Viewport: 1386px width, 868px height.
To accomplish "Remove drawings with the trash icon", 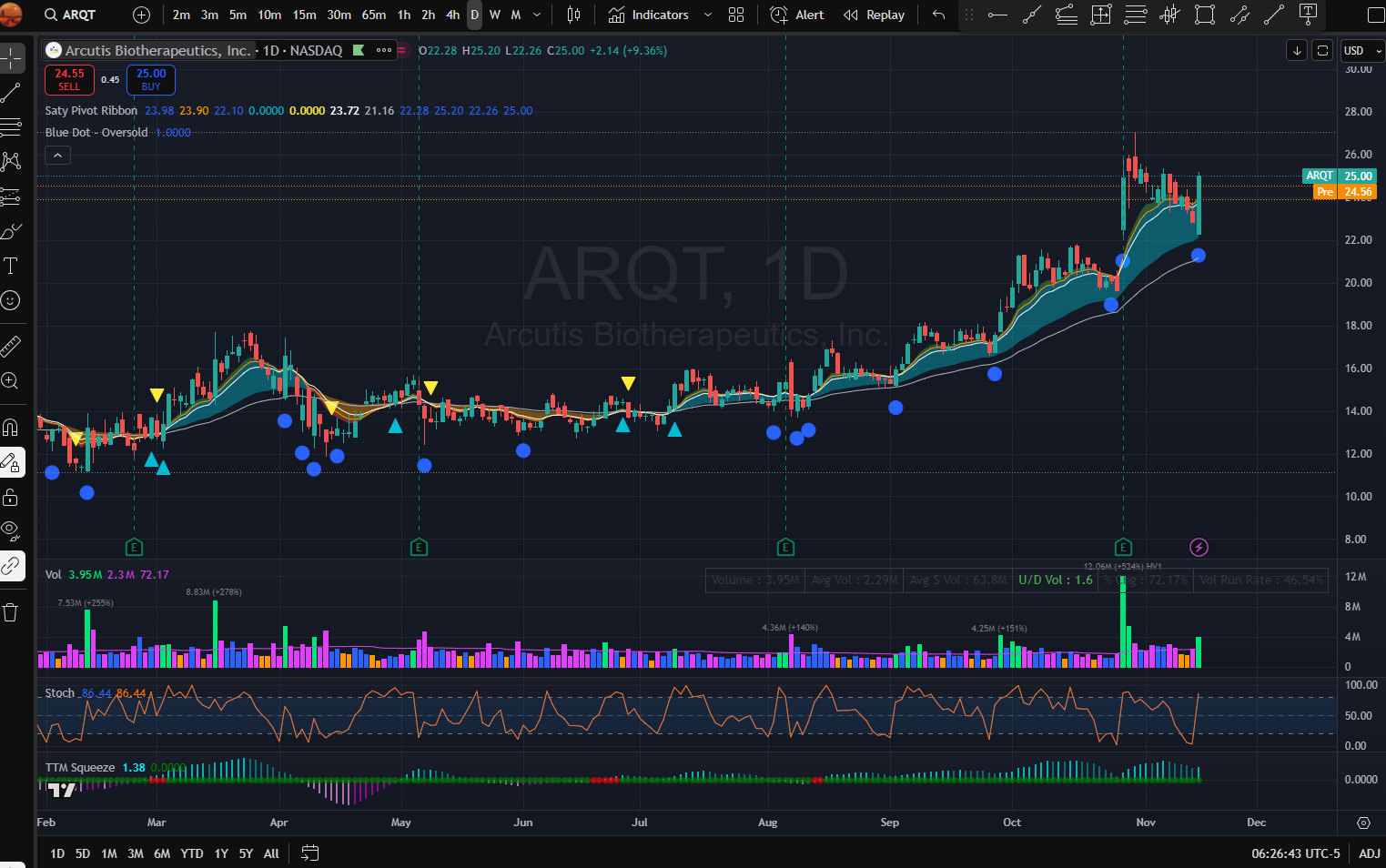I will point(11,612).
